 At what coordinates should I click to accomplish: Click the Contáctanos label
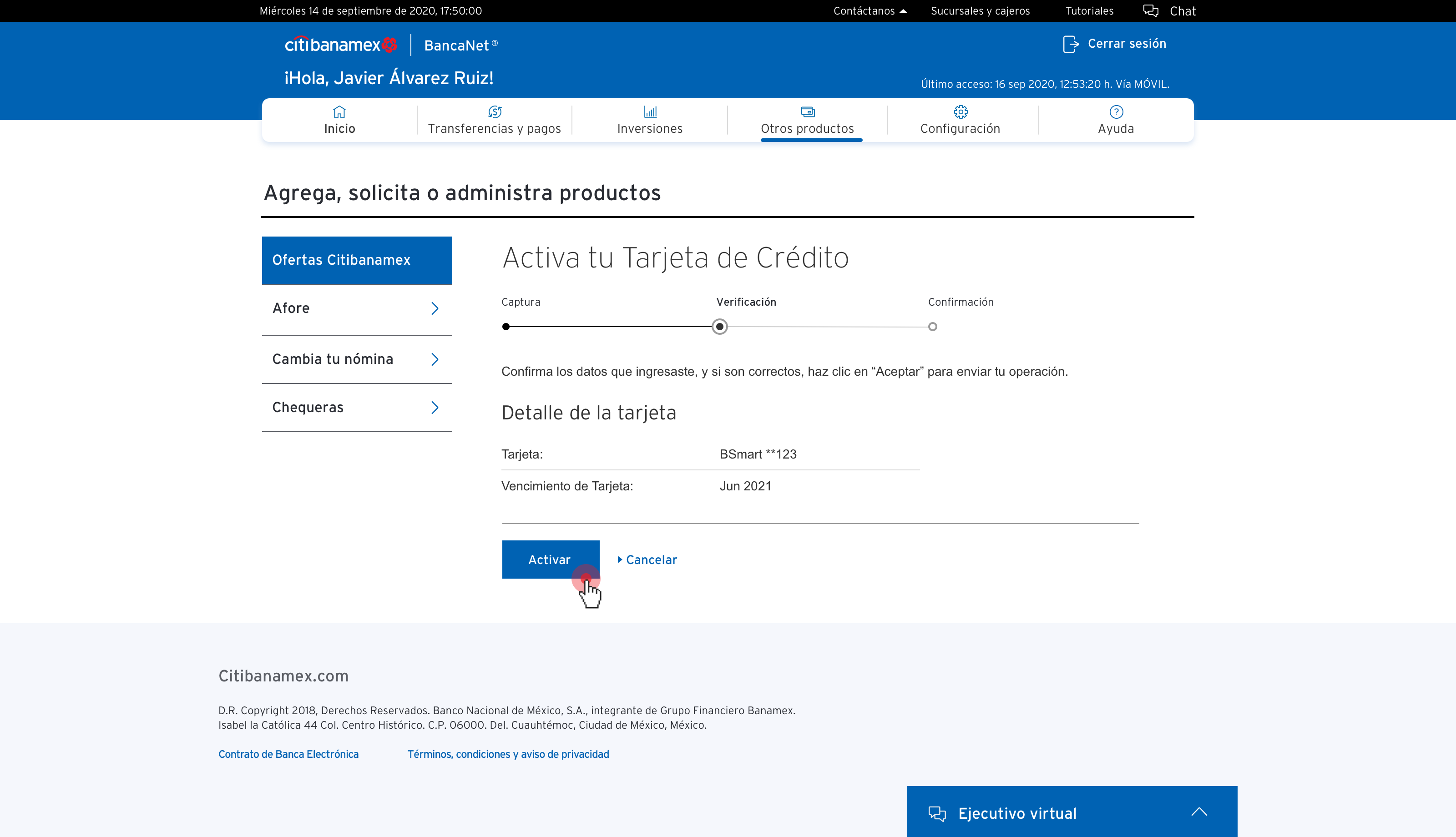[864, 11]
